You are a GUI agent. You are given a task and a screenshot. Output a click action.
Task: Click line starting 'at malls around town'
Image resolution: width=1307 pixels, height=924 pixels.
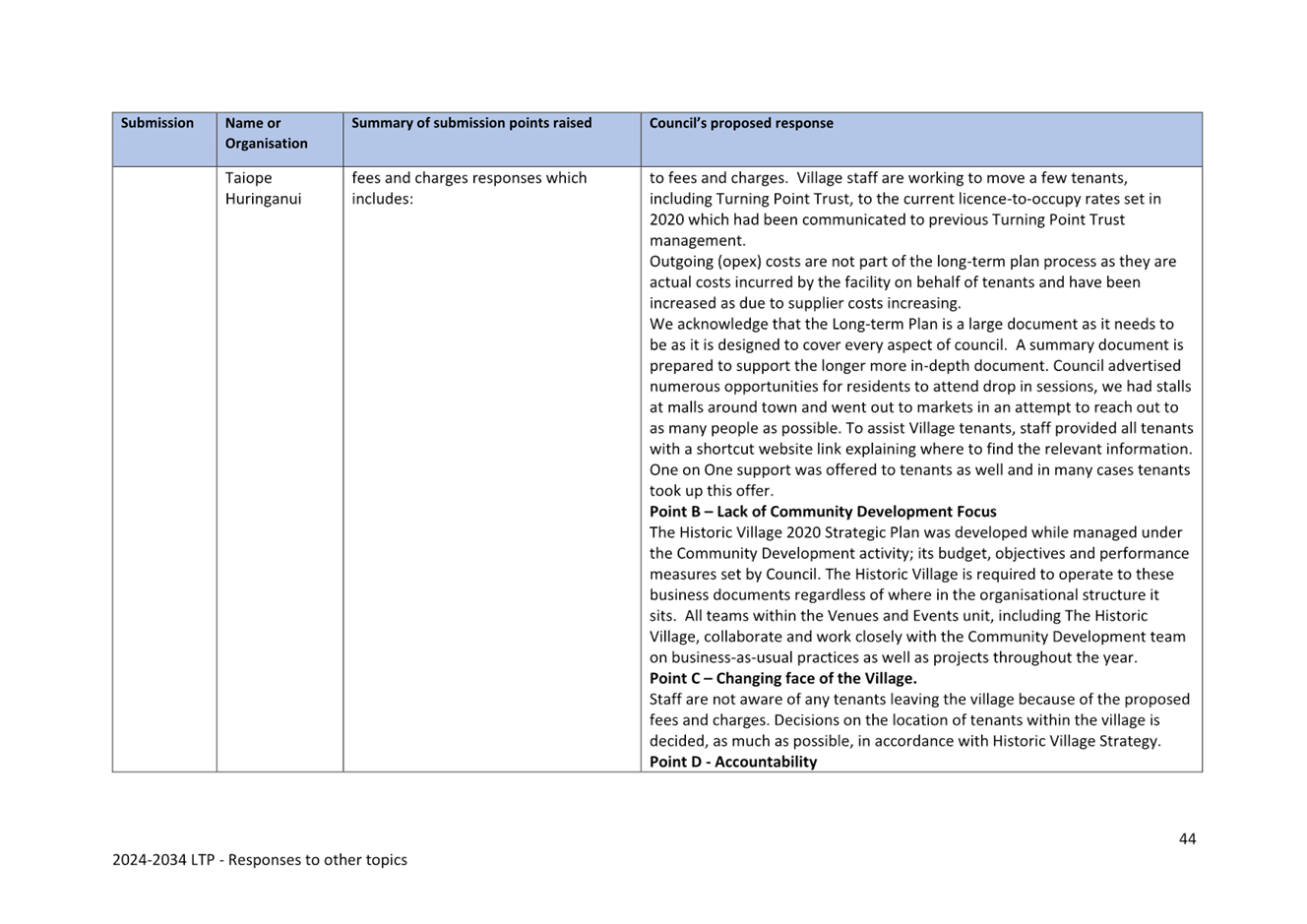pyautogui.click(x=913, y=407)
